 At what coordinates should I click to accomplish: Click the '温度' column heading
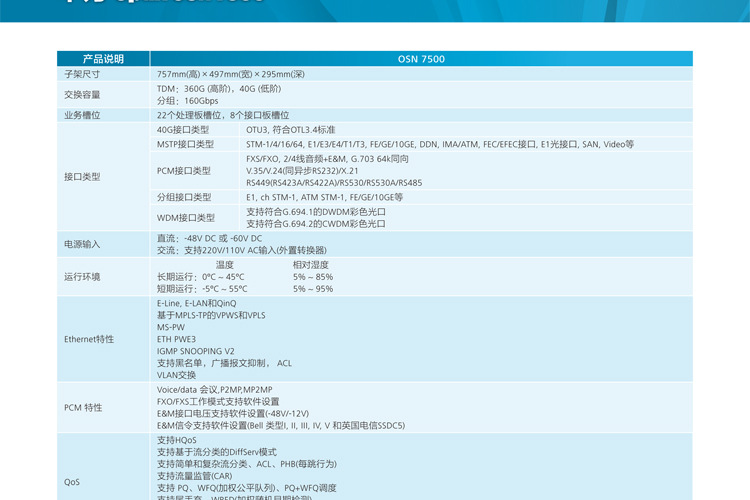[224, 265]
